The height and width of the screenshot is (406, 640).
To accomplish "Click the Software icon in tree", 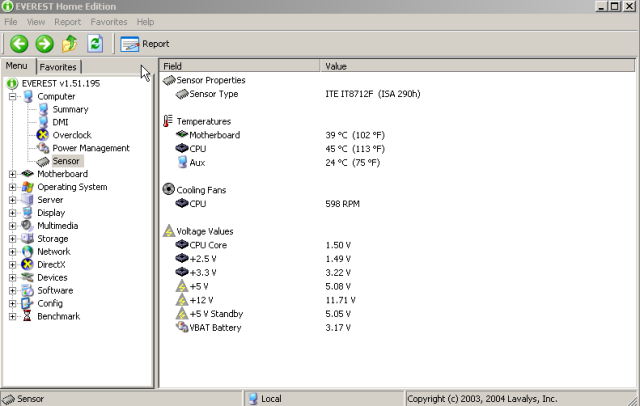I will (x=27, y=291).
